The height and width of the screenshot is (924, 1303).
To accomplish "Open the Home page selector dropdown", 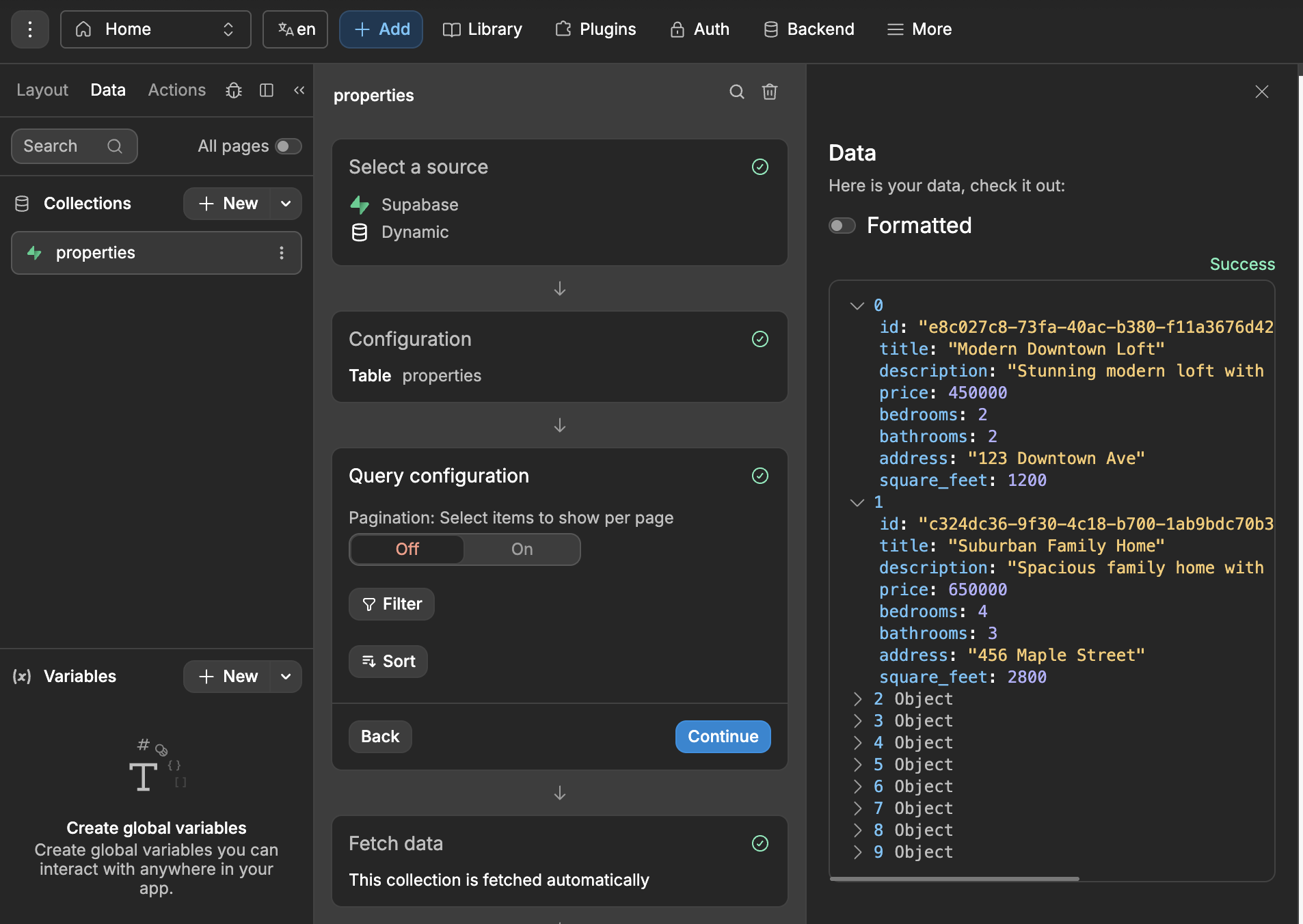I will 156,29.
